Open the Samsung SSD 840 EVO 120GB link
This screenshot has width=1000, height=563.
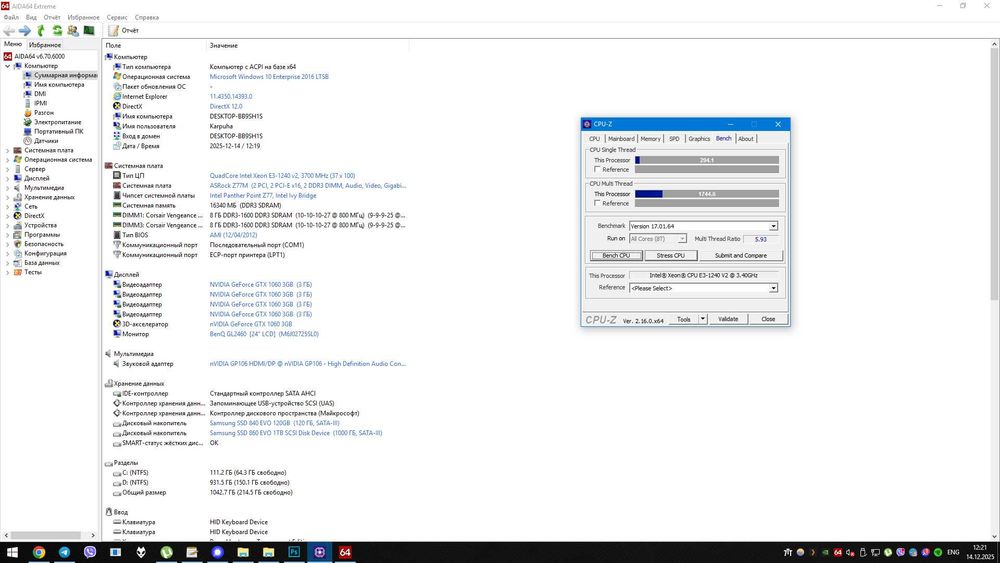pyautogui.click(x=274, y=423)
